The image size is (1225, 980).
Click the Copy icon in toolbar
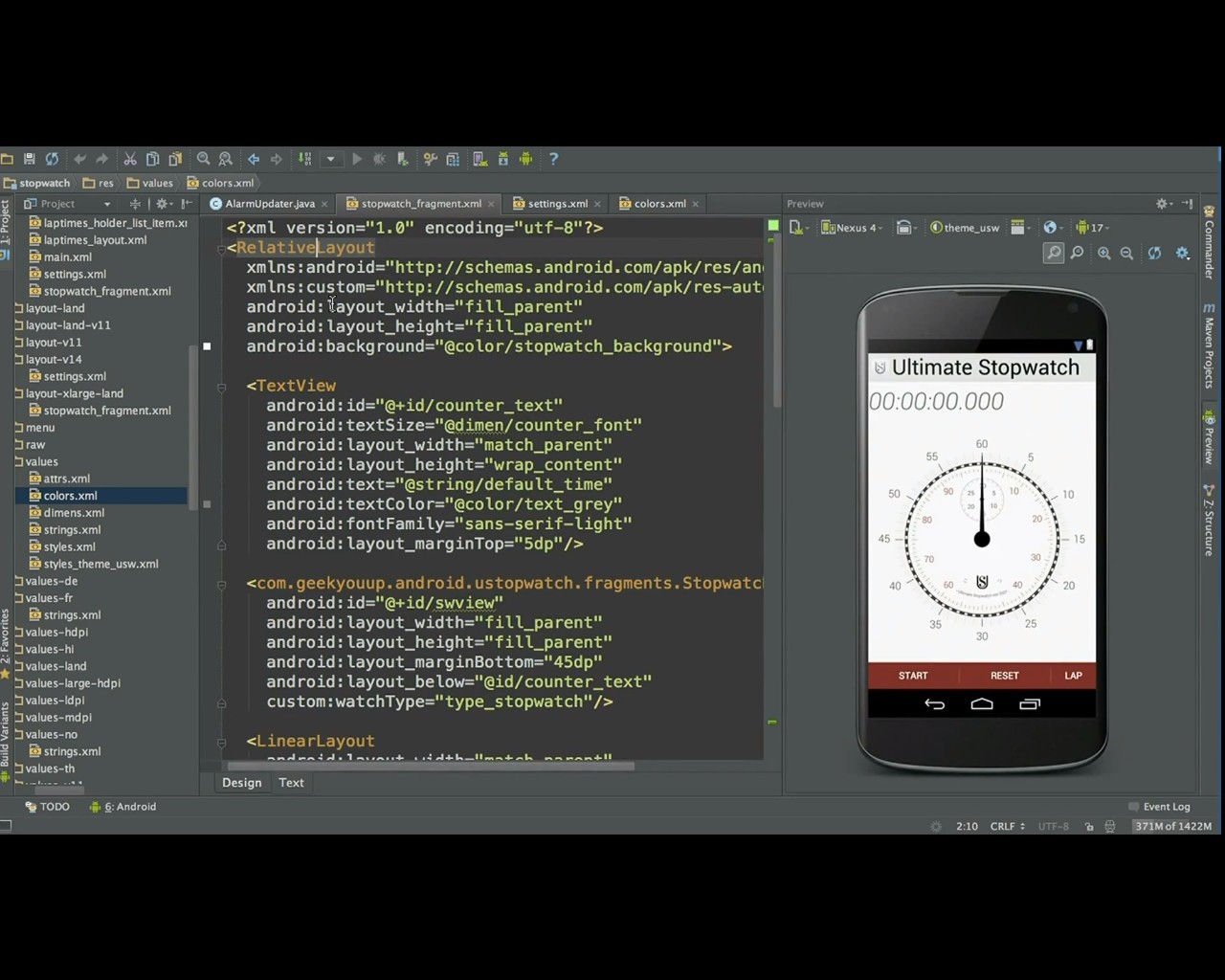(152, 159)
